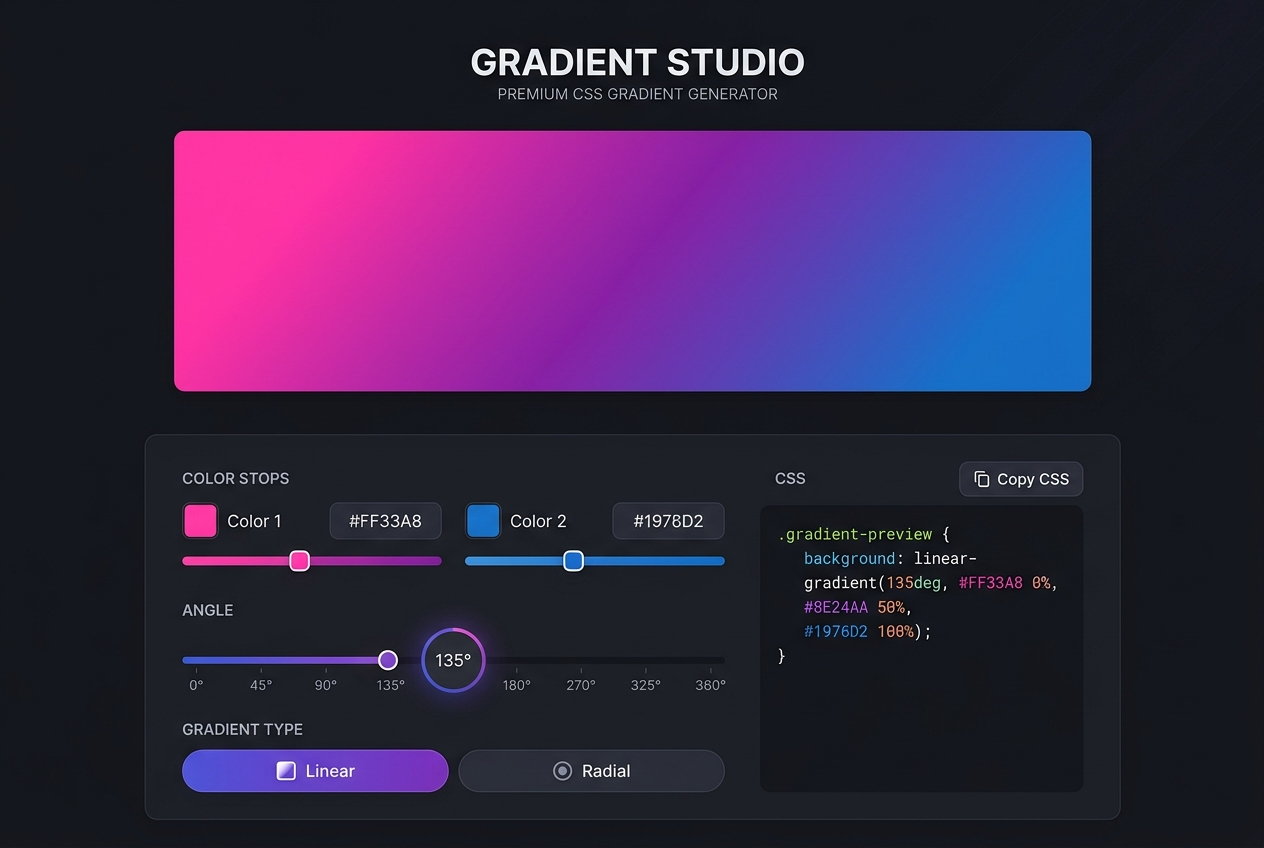Click the 135deg value in CSS code
The height and width of the screenshot is (848, 1264).
click(x=913, y=582)
